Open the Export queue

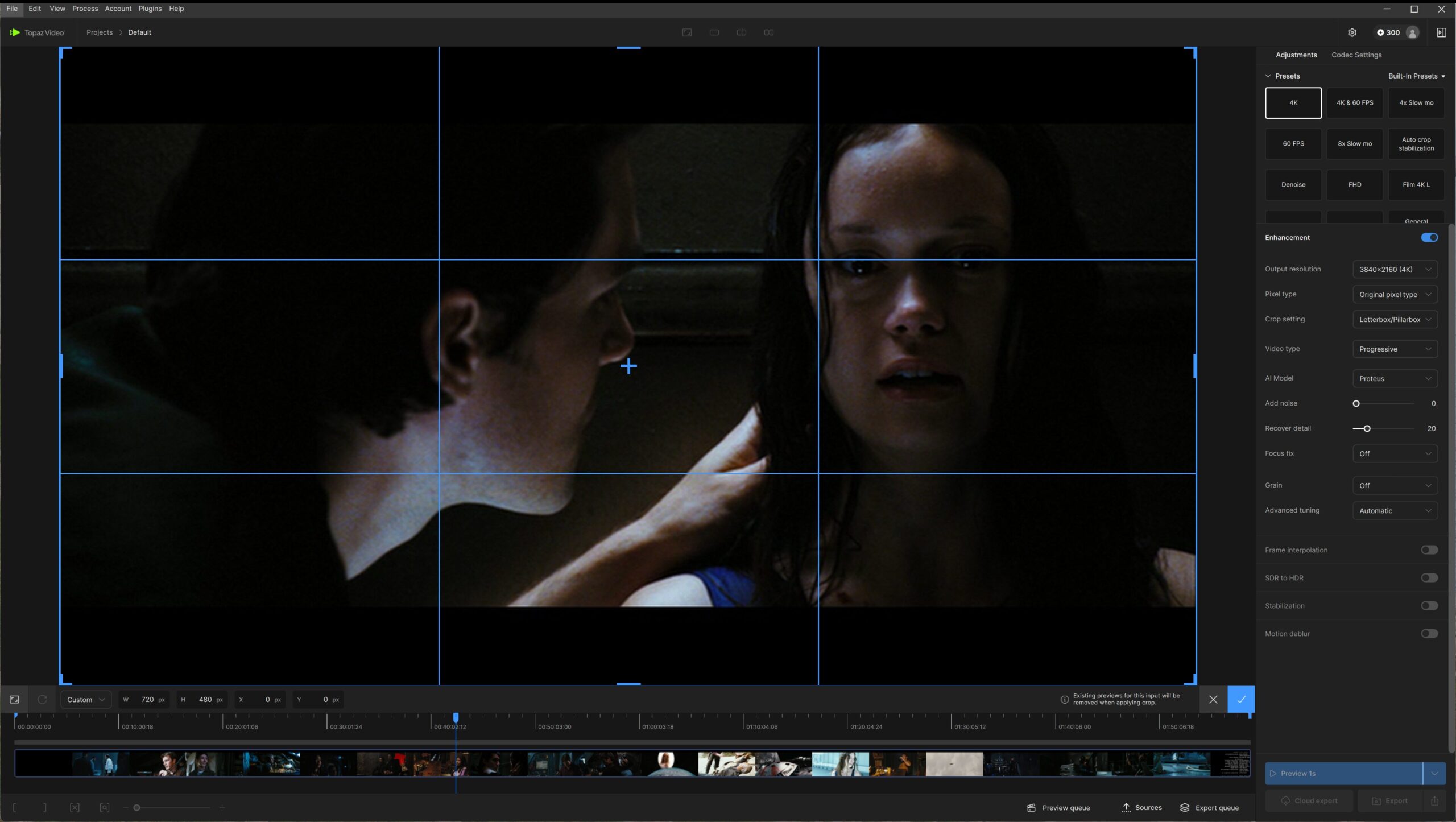click(1209, 808)
